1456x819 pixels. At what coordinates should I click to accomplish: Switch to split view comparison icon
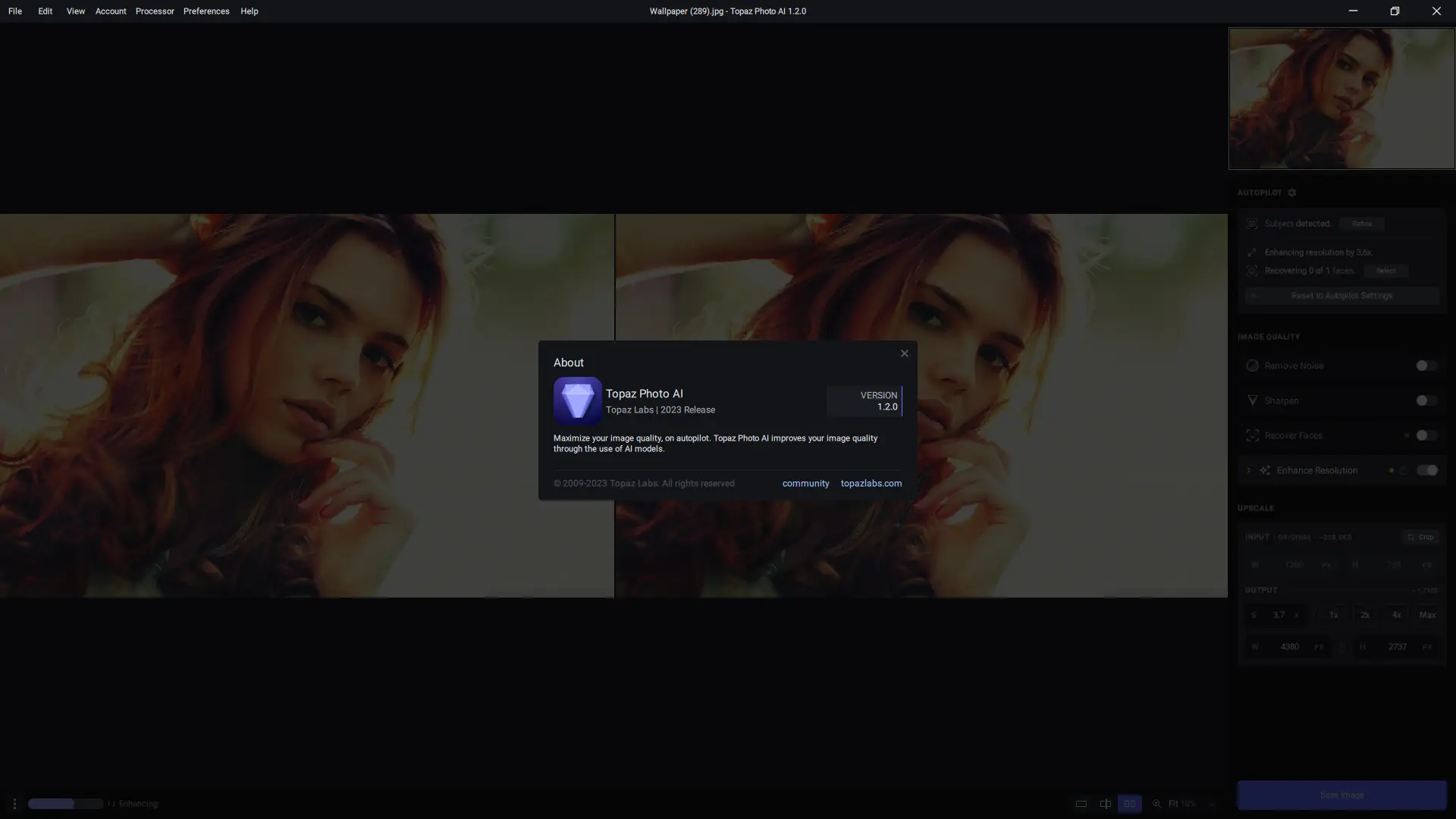[x=1106, y=804]
